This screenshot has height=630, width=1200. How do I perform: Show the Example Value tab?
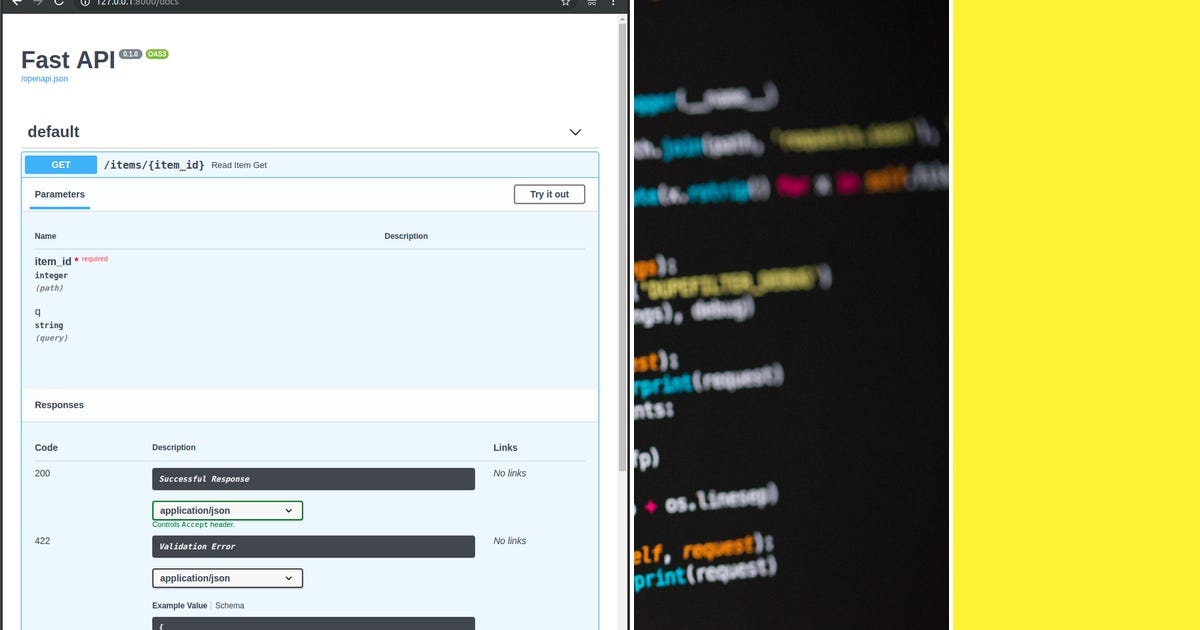coord(178,605)
